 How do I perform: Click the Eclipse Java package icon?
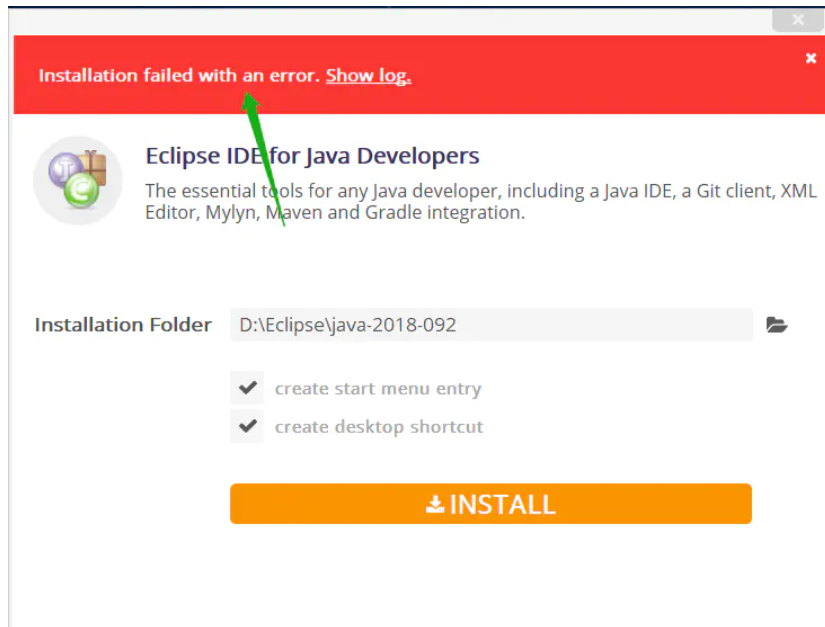(x=78, y=180)
